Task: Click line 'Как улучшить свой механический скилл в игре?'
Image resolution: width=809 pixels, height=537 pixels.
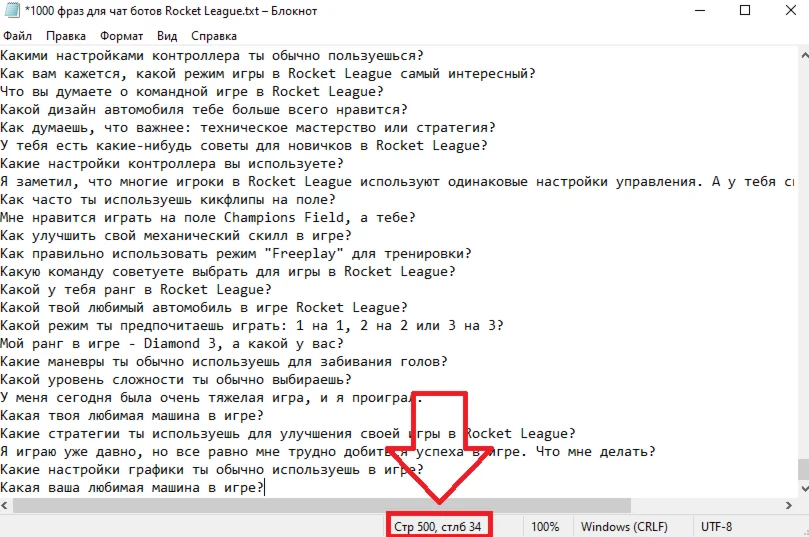Action: (x=175, y=236)
